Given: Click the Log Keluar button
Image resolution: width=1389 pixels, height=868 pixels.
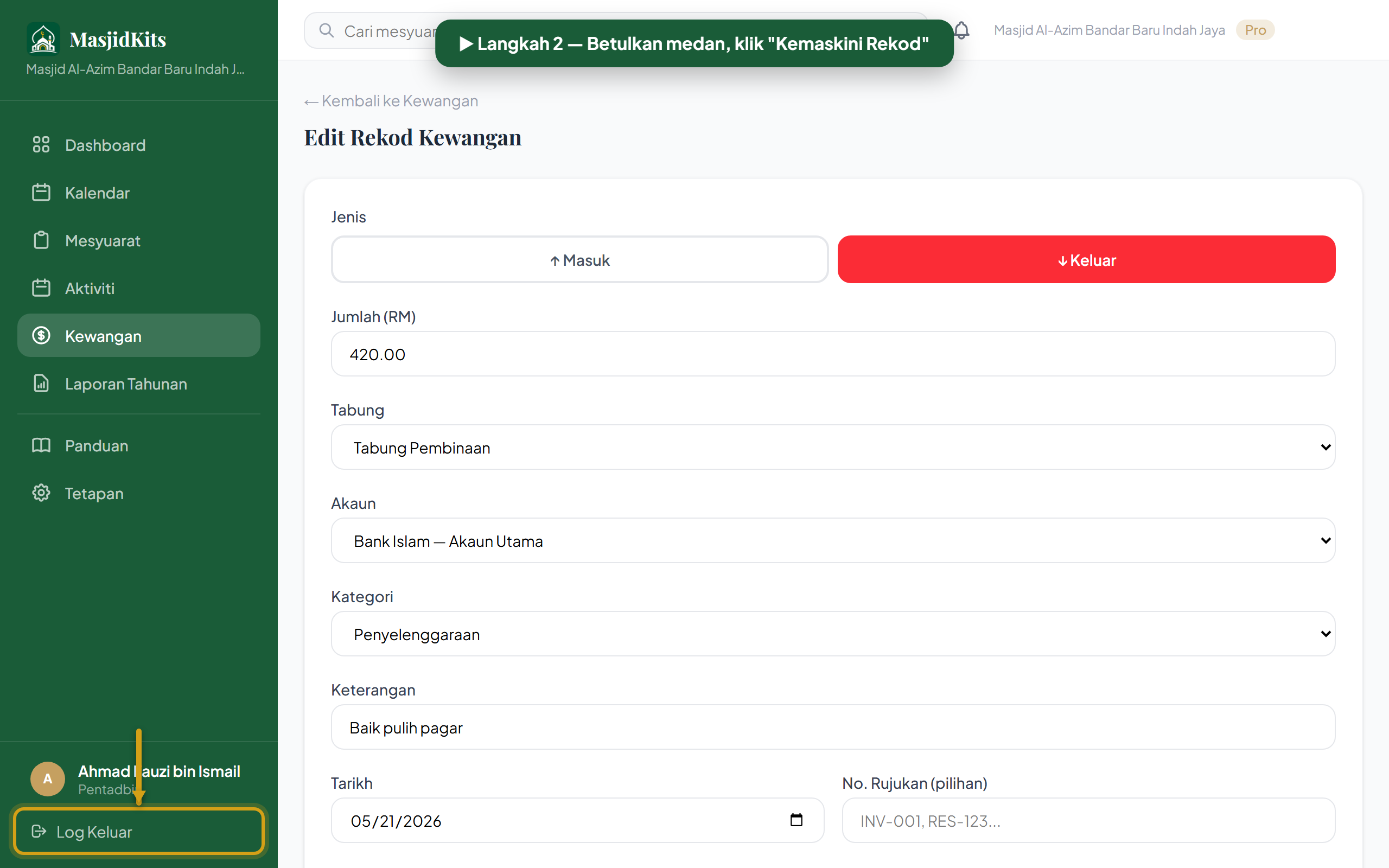Looking at the screenshot, I should pos(139,831).
